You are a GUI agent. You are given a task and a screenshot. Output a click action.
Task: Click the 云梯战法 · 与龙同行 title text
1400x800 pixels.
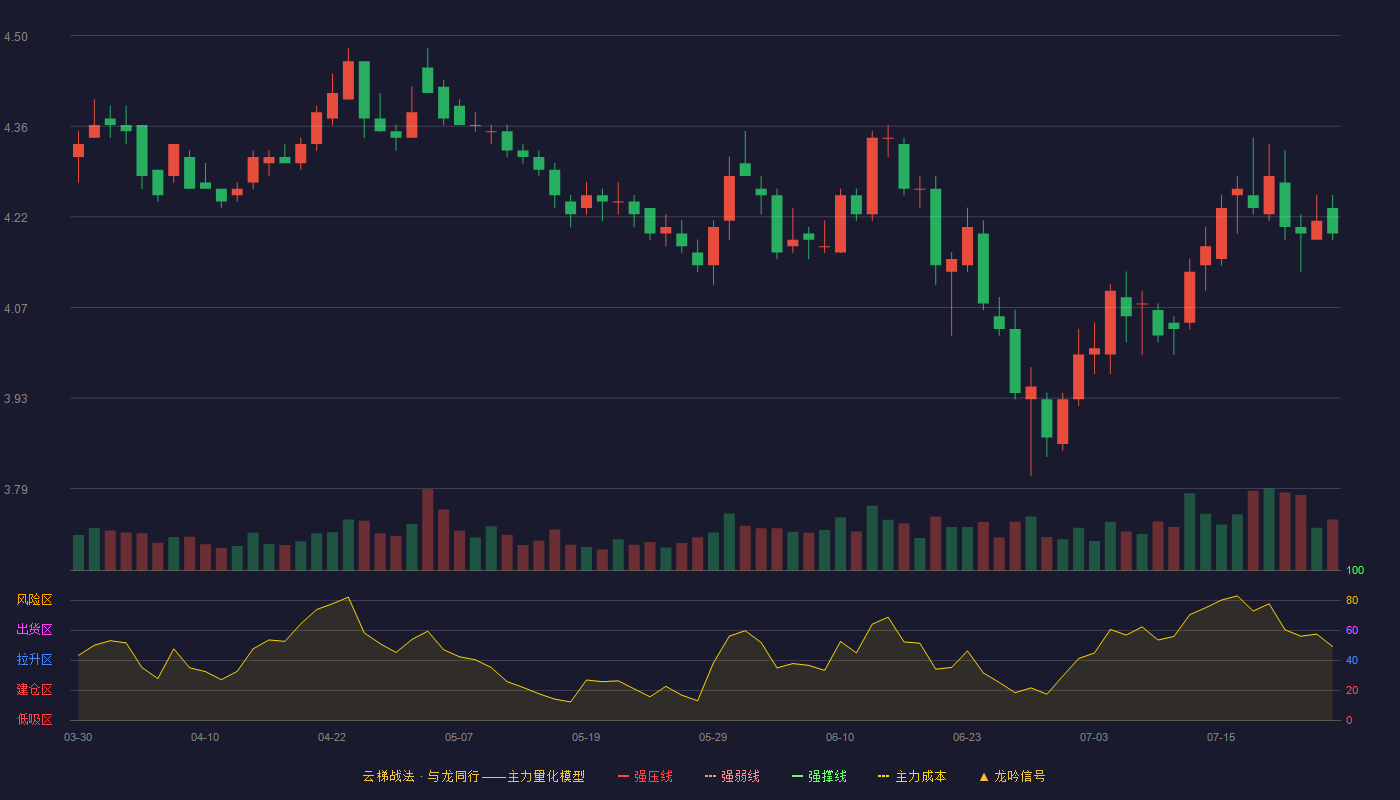click(x=420, y=776)
